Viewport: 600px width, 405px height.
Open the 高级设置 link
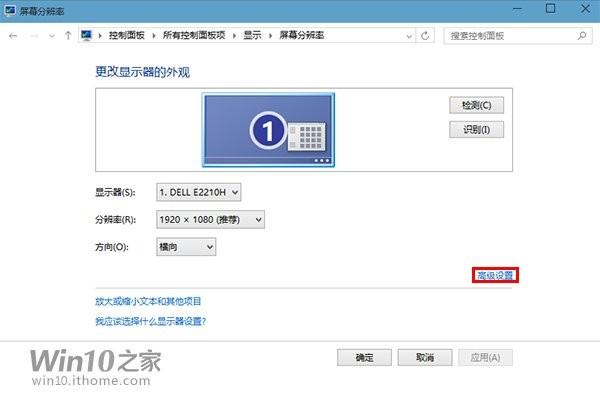tap(495, 275)
